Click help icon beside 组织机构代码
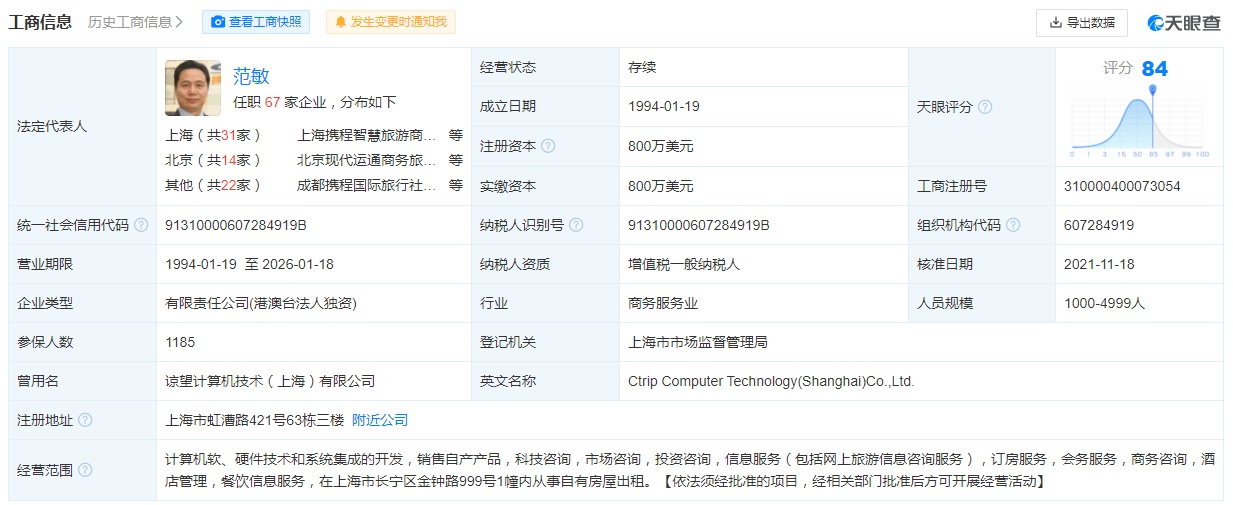 coord(1013,225)
